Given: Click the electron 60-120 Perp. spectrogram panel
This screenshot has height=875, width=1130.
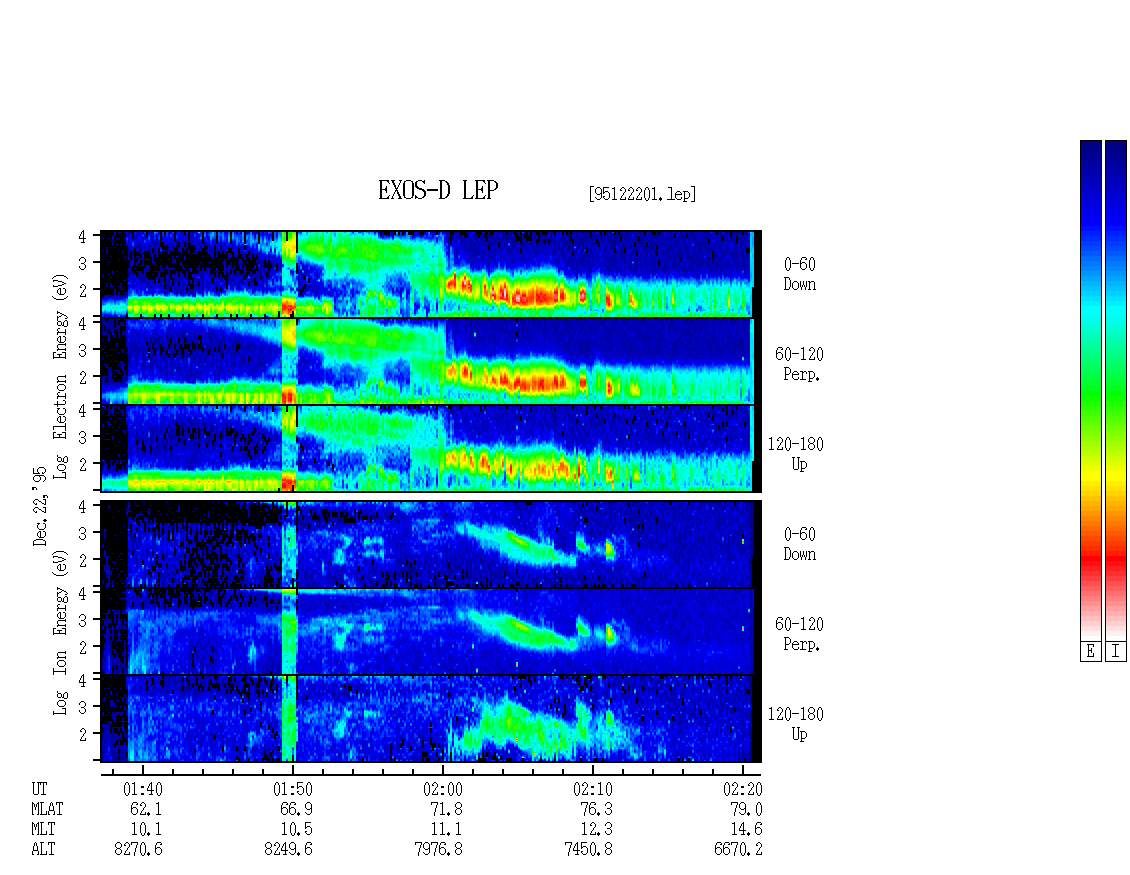Looking at the screenshot, I should (x=431, y=361).
